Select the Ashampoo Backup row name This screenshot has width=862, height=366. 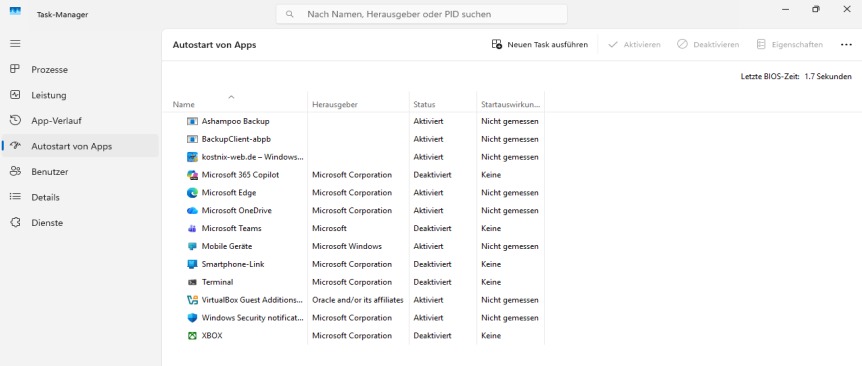coord(235,121)
